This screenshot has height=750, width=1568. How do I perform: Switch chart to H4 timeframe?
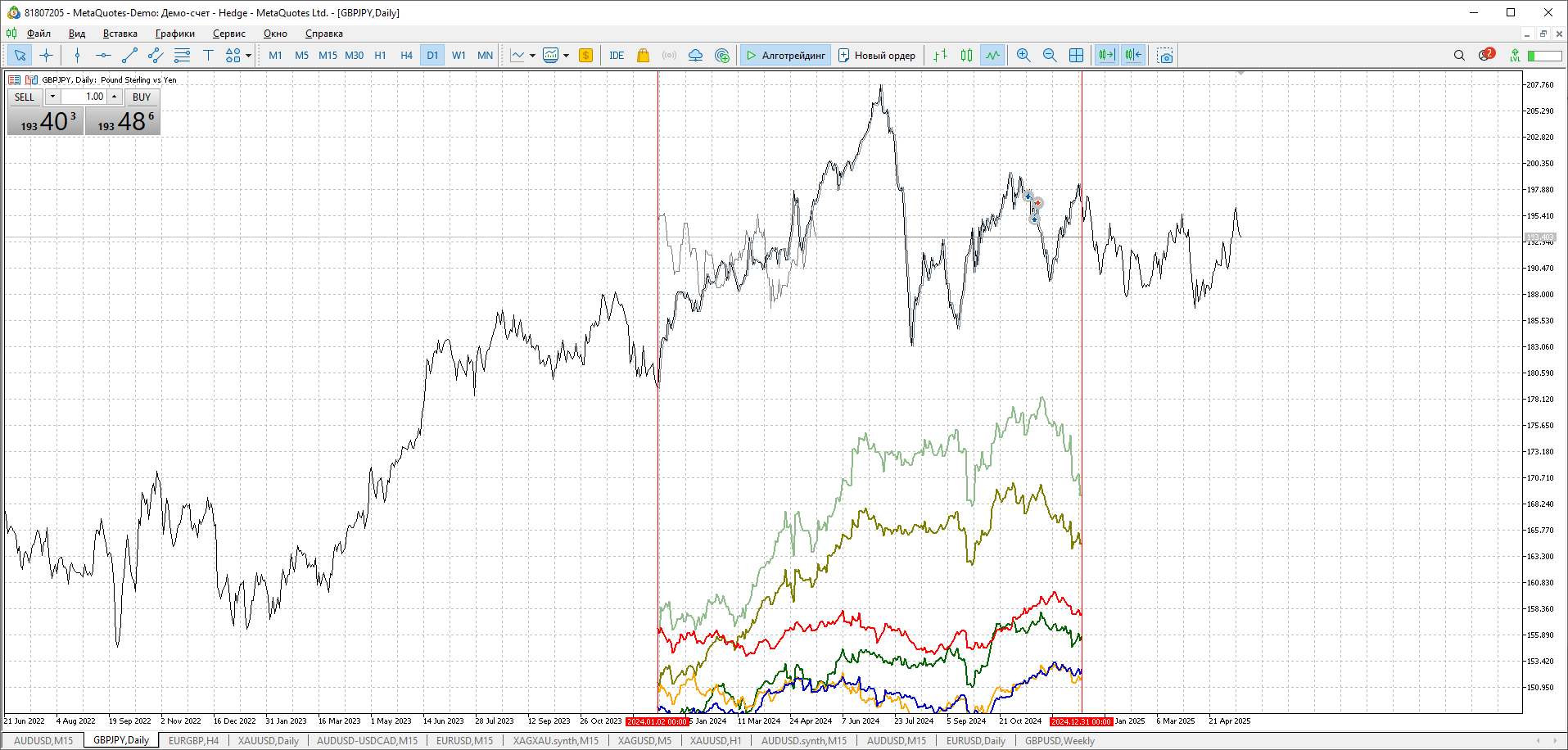pyautogui.click(x=406, y=56)
